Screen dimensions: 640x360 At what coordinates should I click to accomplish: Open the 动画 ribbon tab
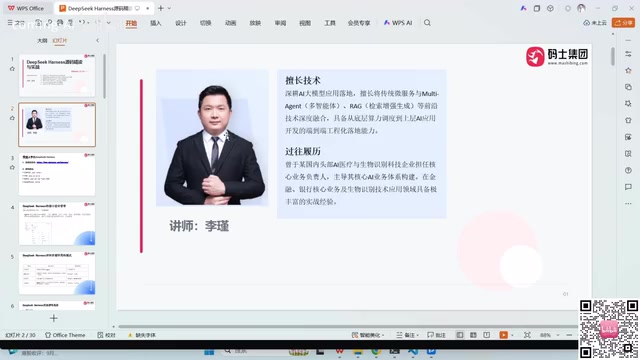coord(231,23)
